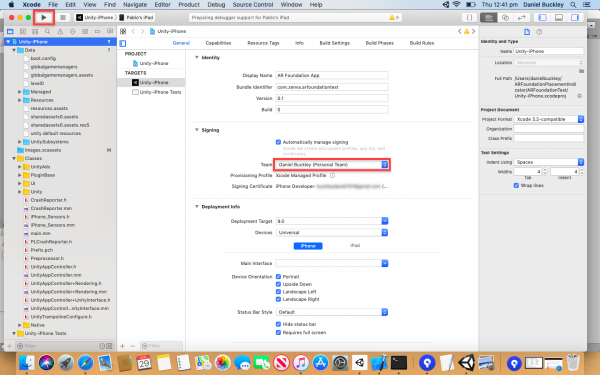The height and width of the screenshot is (375, 600).
Task: Go back with the jump bar arrow
Action: [133, 31]
